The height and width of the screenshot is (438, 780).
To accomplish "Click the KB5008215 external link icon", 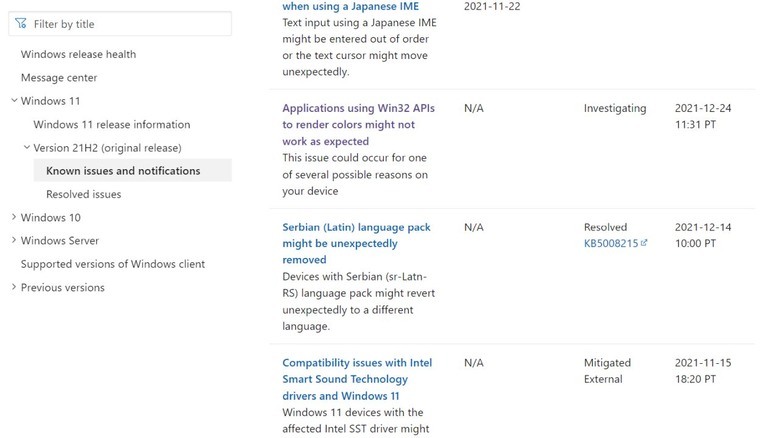I will (x=644, y=243).
